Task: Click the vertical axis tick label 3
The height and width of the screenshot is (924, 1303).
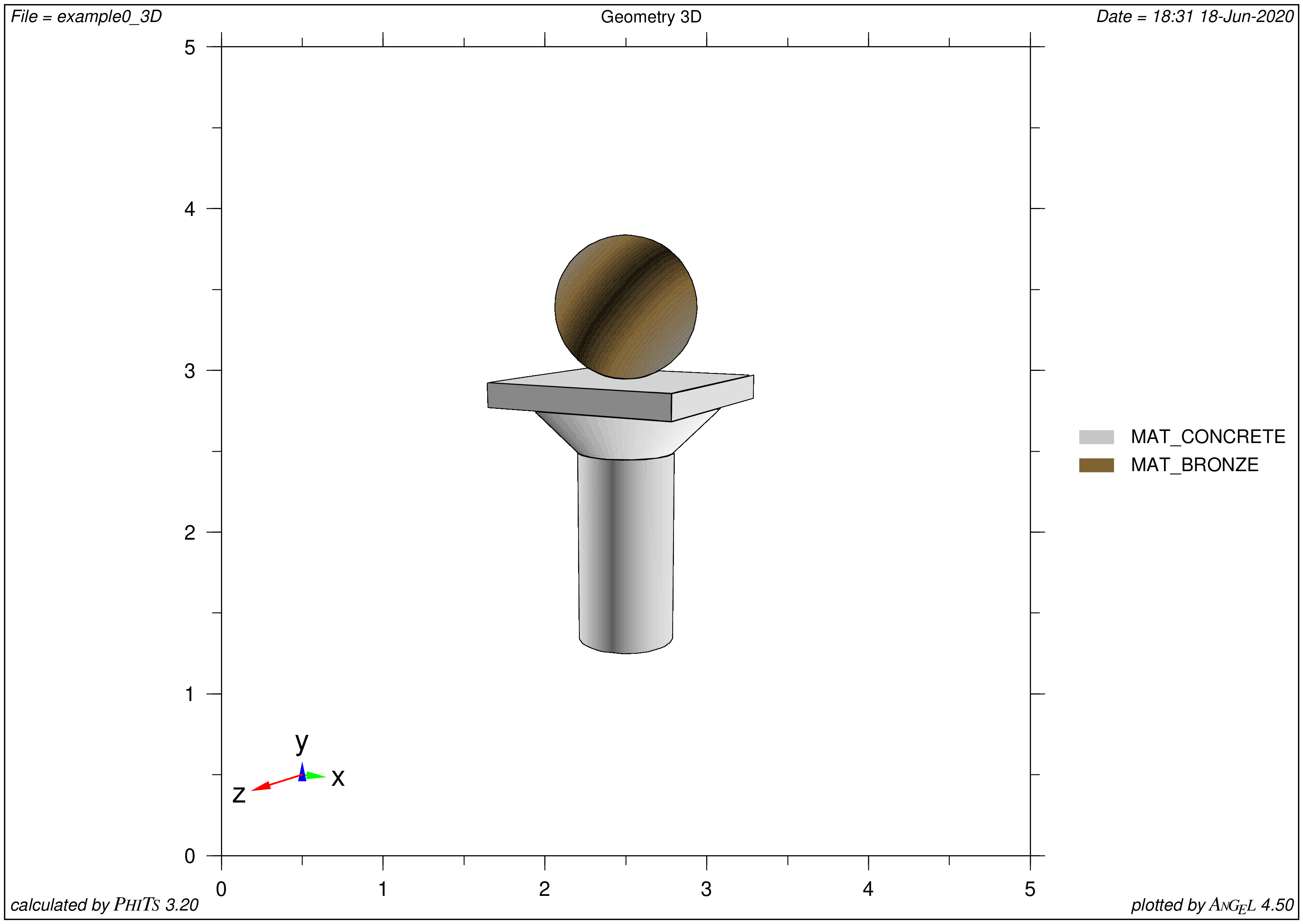Action: pos(190,371)
